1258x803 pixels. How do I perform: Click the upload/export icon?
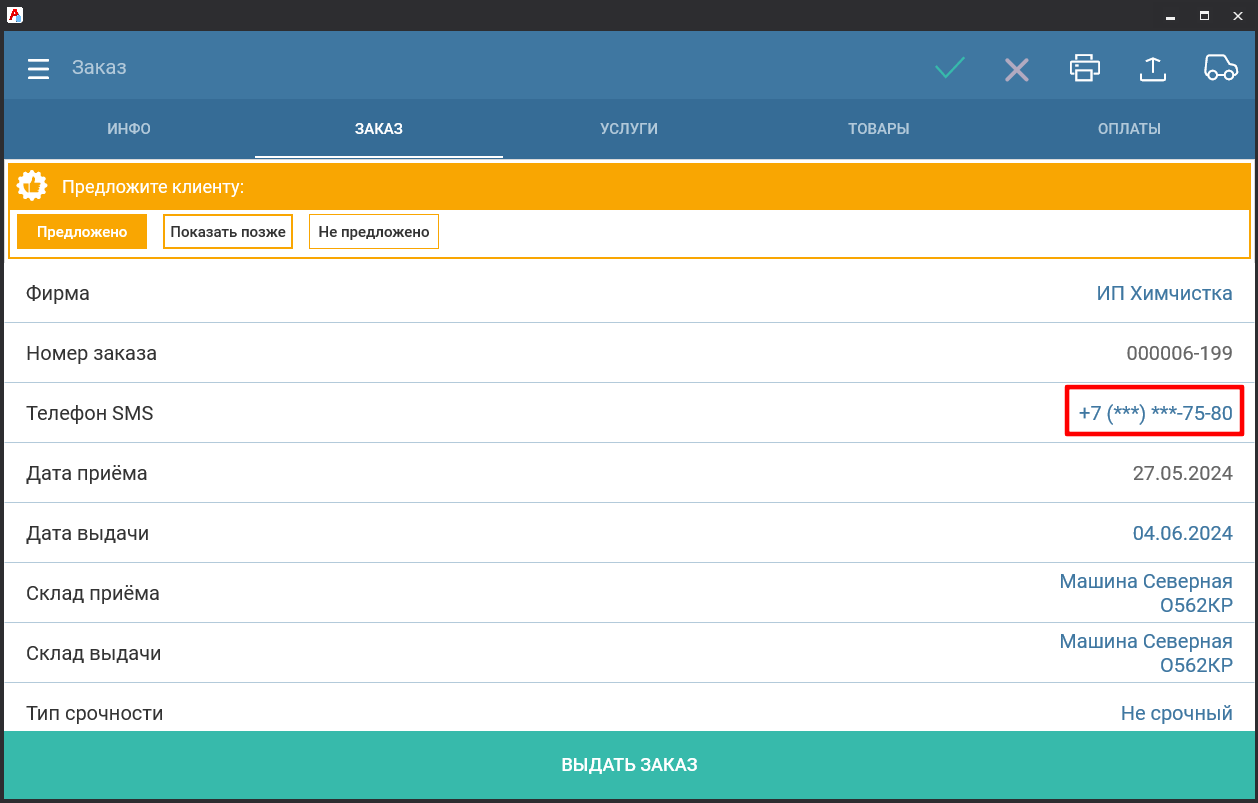tap(1152, 68)
